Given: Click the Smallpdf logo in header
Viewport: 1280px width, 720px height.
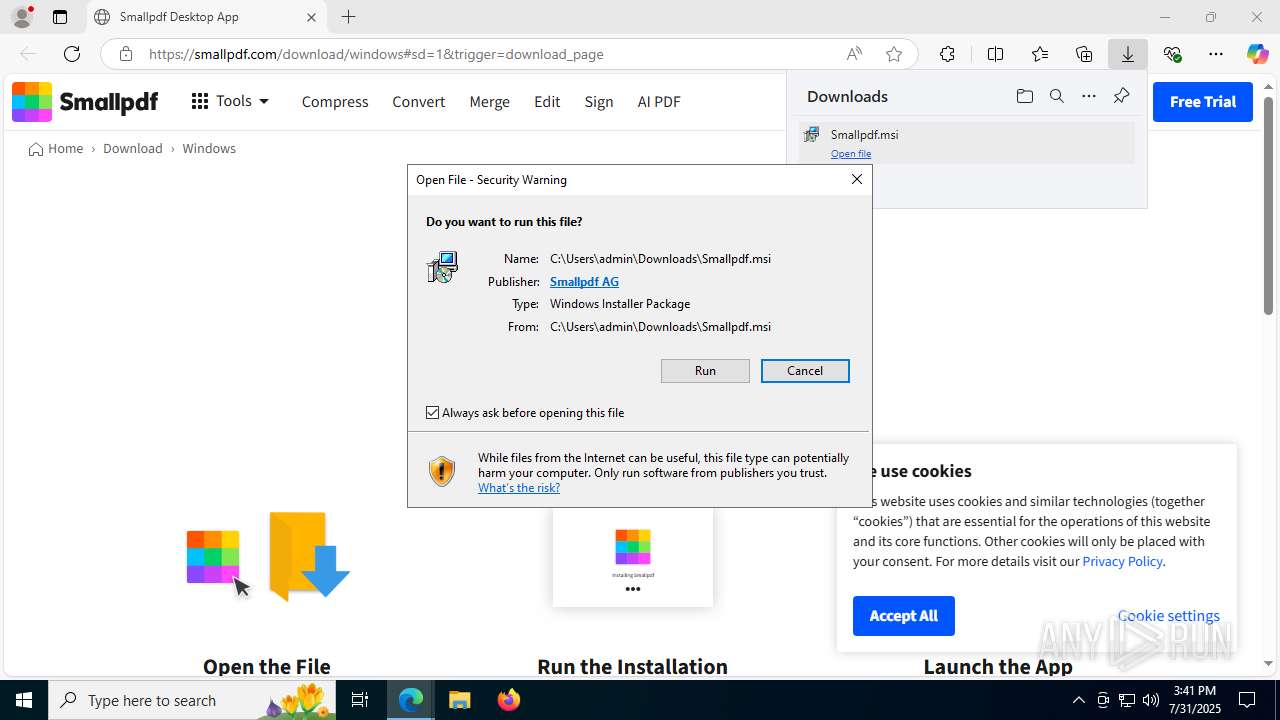Looking at the screenshot, I should tap(85, 102).
